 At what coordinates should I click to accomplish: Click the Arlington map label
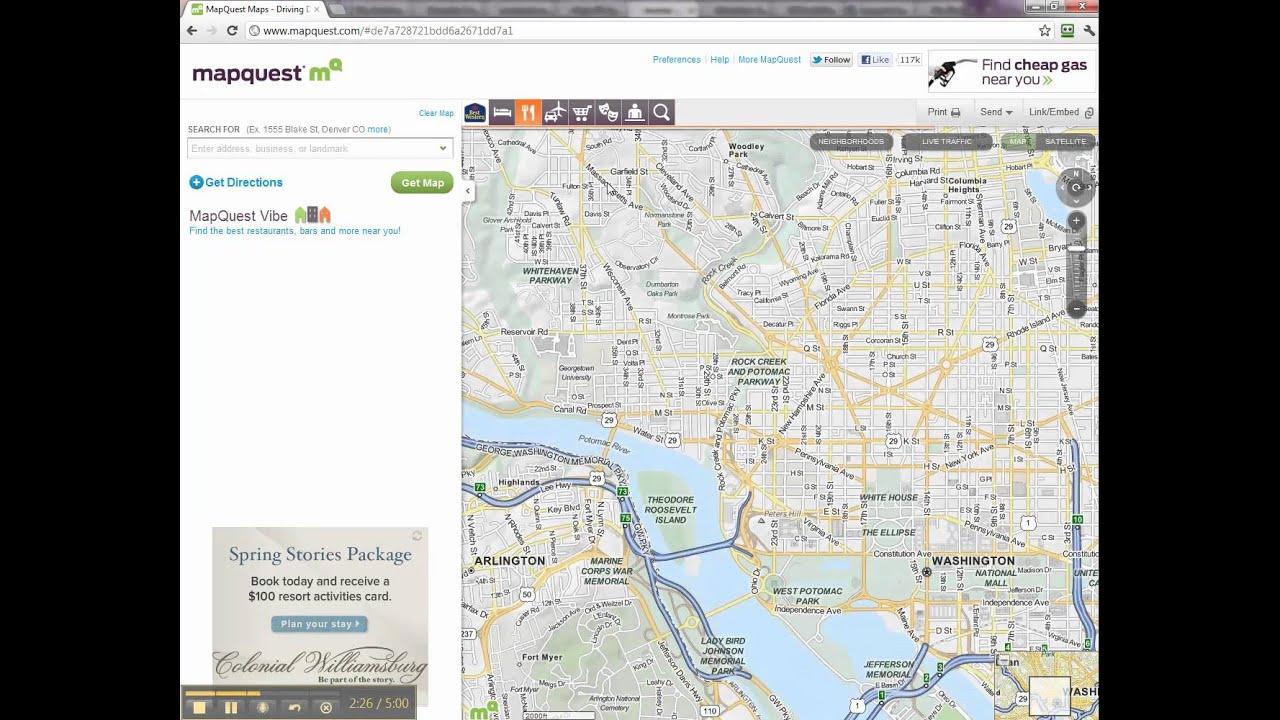coord(510,561)
